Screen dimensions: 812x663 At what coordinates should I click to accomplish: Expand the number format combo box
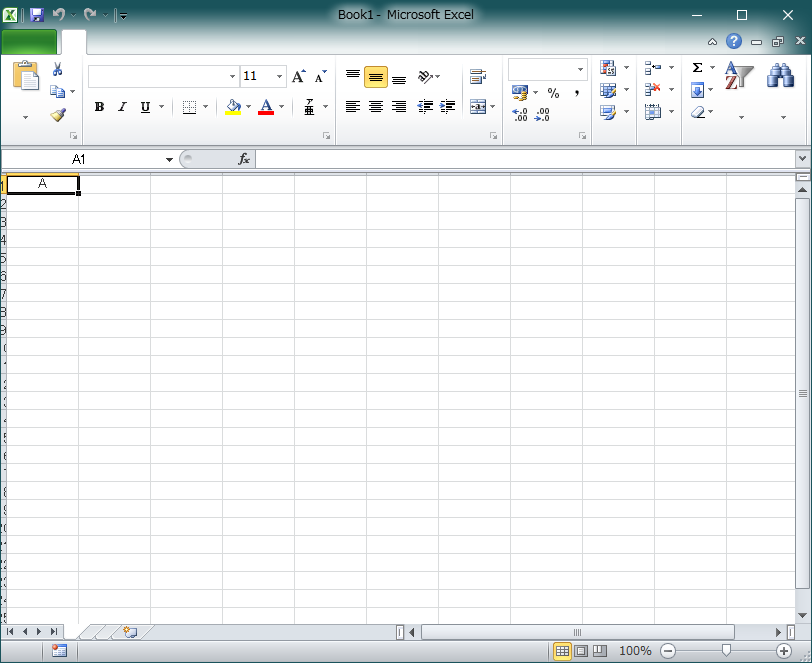coord(580,69)
